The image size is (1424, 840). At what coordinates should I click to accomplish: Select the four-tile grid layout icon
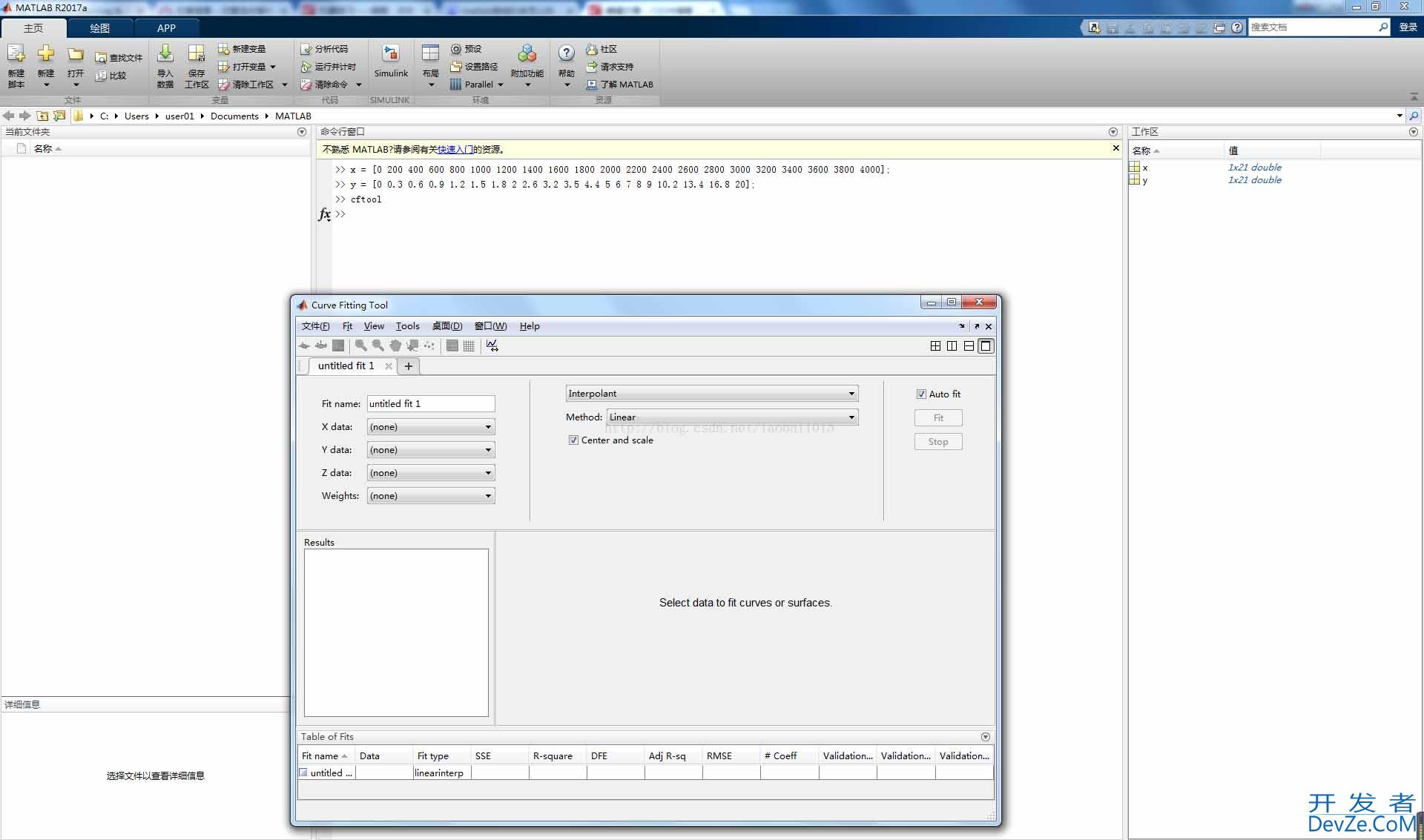(x=935, y=346)
